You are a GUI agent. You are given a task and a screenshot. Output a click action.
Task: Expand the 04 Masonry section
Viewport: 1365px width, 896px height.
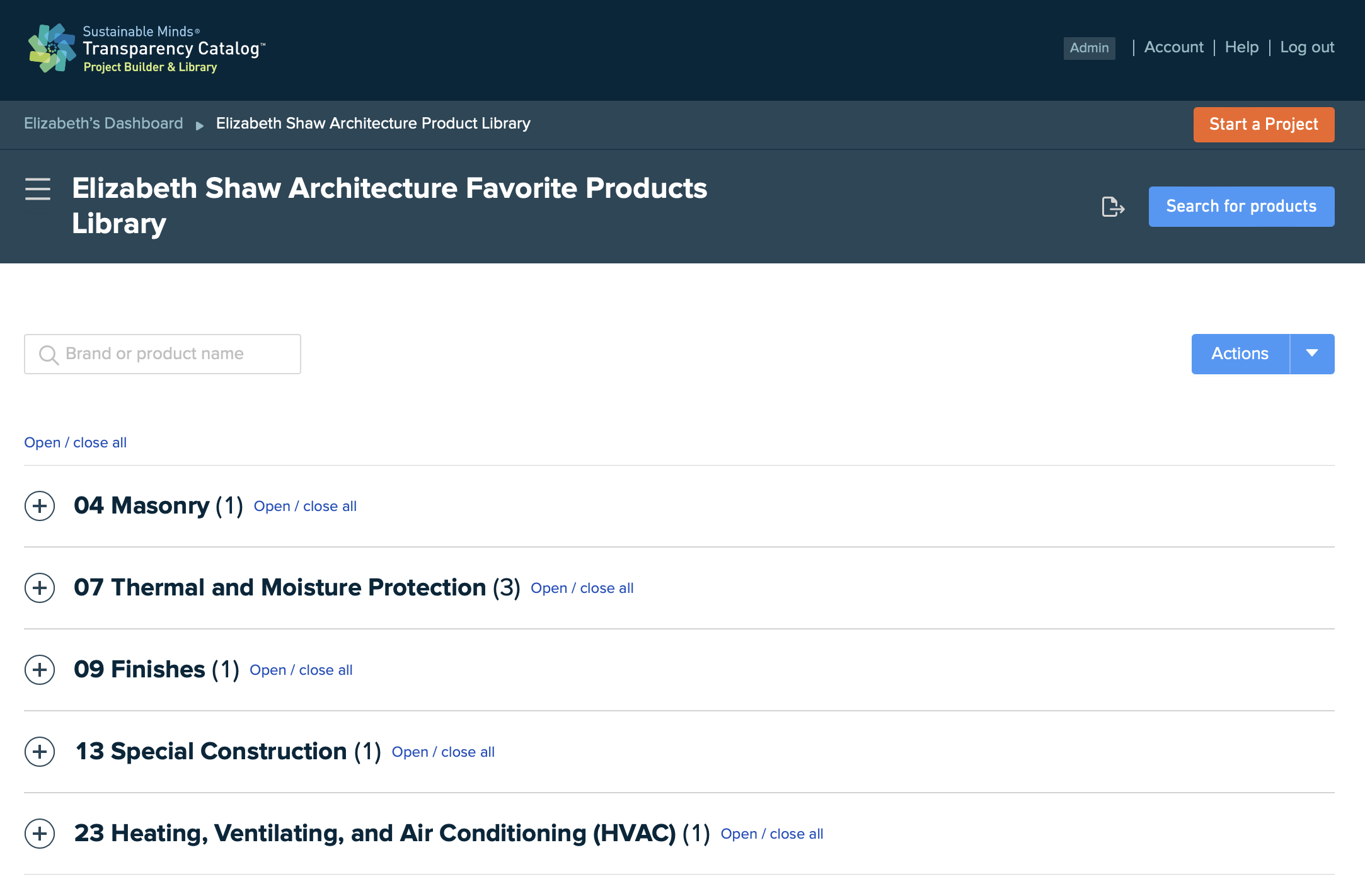pos(40,506)
